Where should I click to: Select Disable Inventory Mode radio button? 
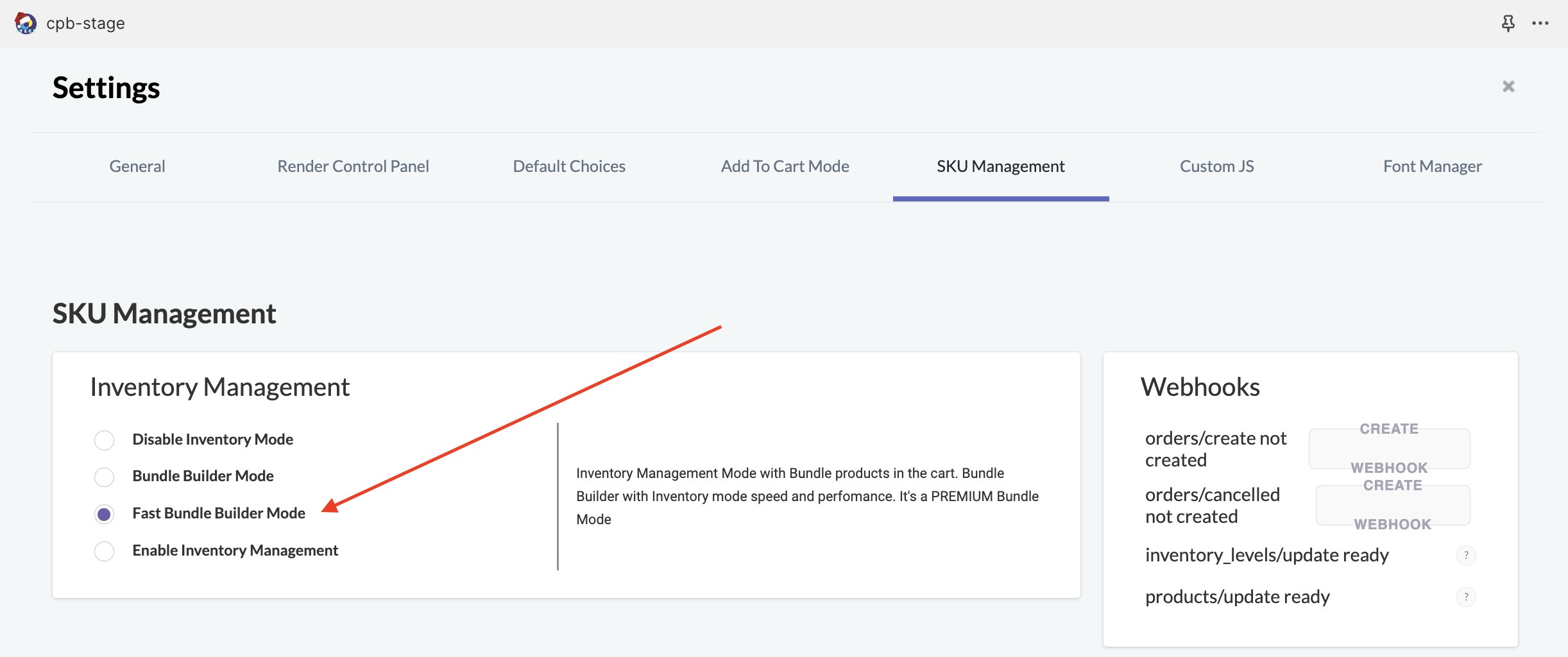pyautogui.click(x=104, y=440)
